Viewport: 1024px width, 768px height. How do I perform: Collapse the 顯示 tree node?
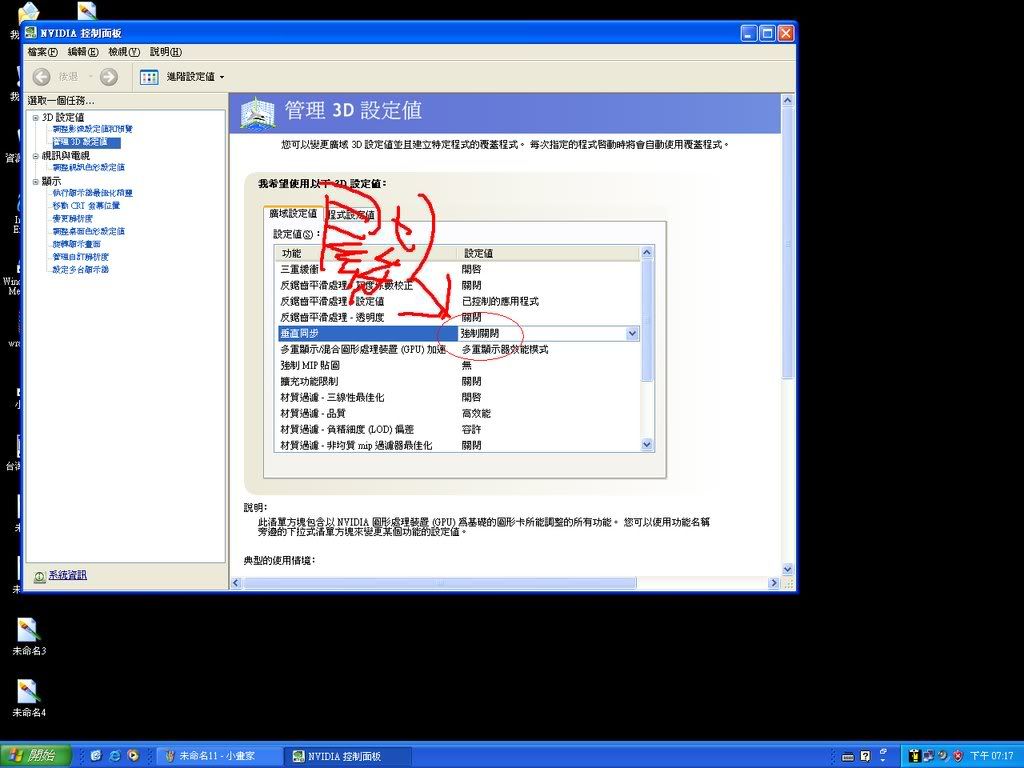[35, 181]
